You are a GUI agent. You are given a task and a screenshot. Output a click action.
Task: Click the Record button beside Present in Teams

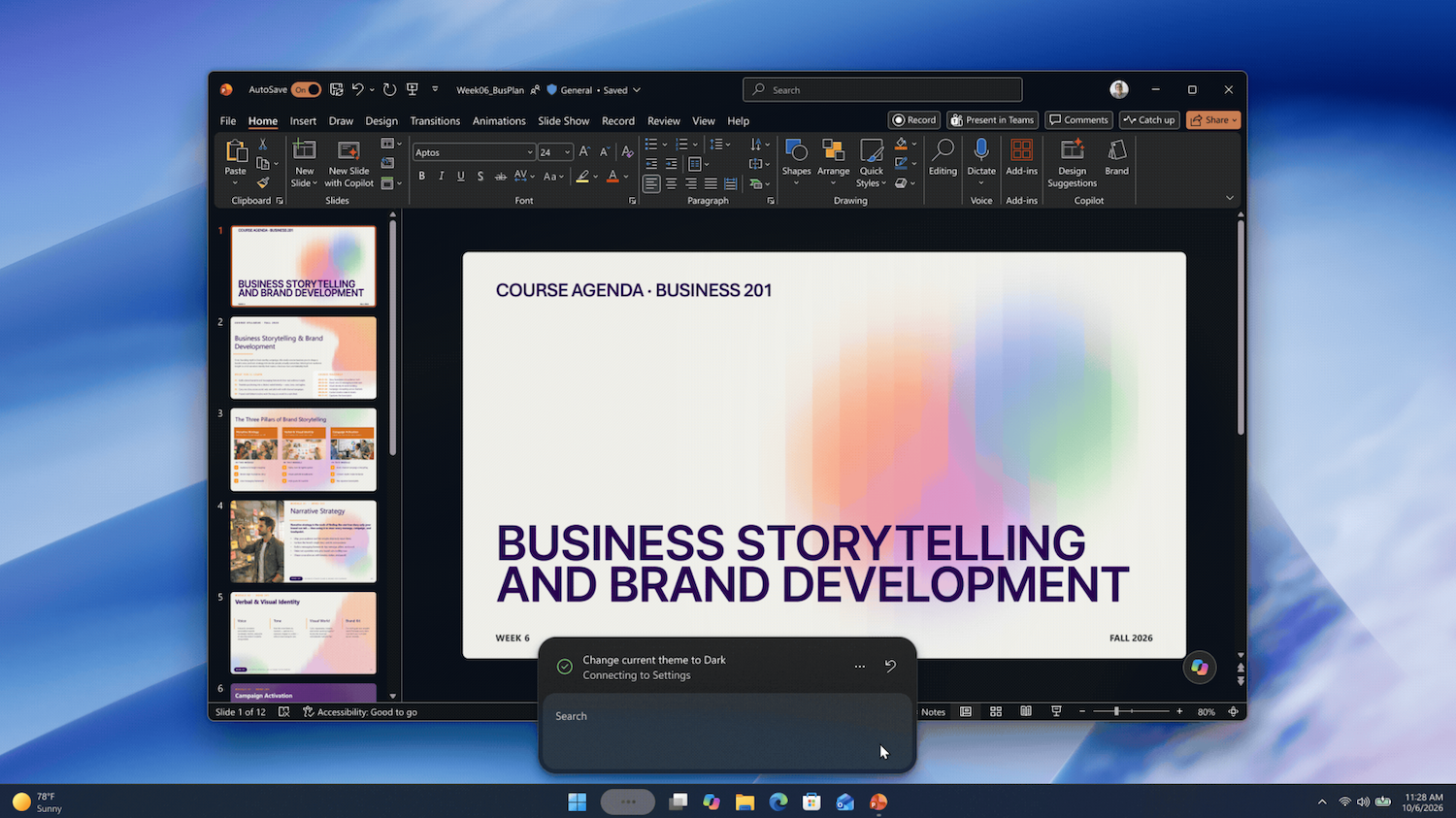[x=914, y=120]
